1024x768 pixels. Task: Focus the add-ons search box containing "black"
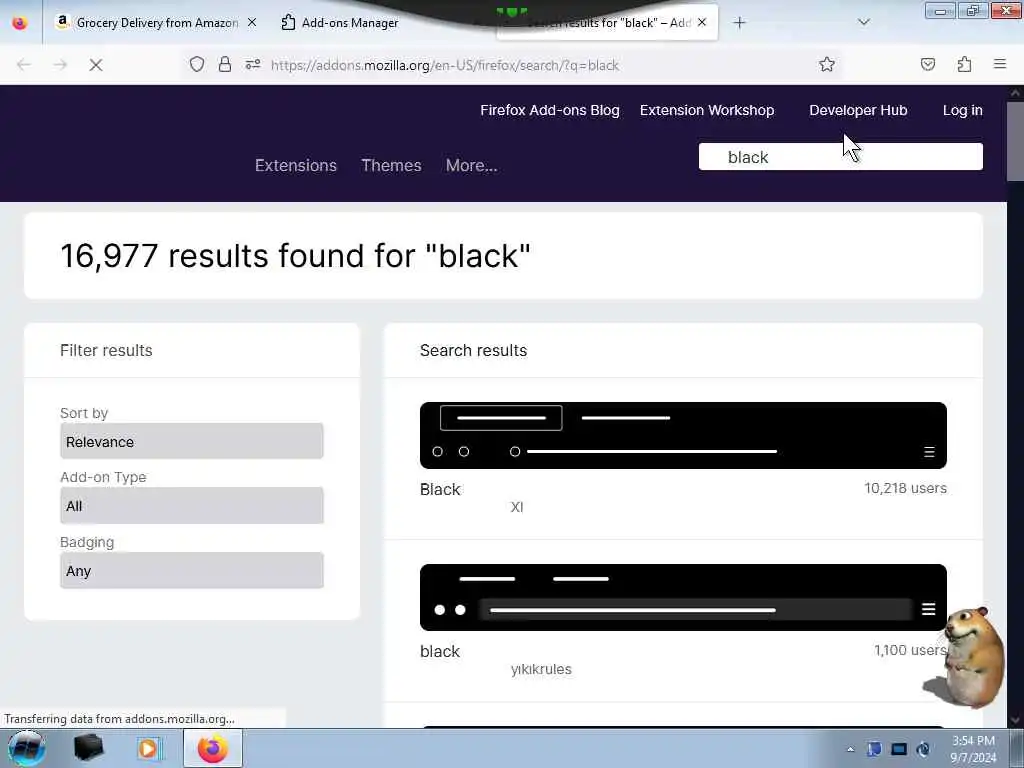(840, 157)
